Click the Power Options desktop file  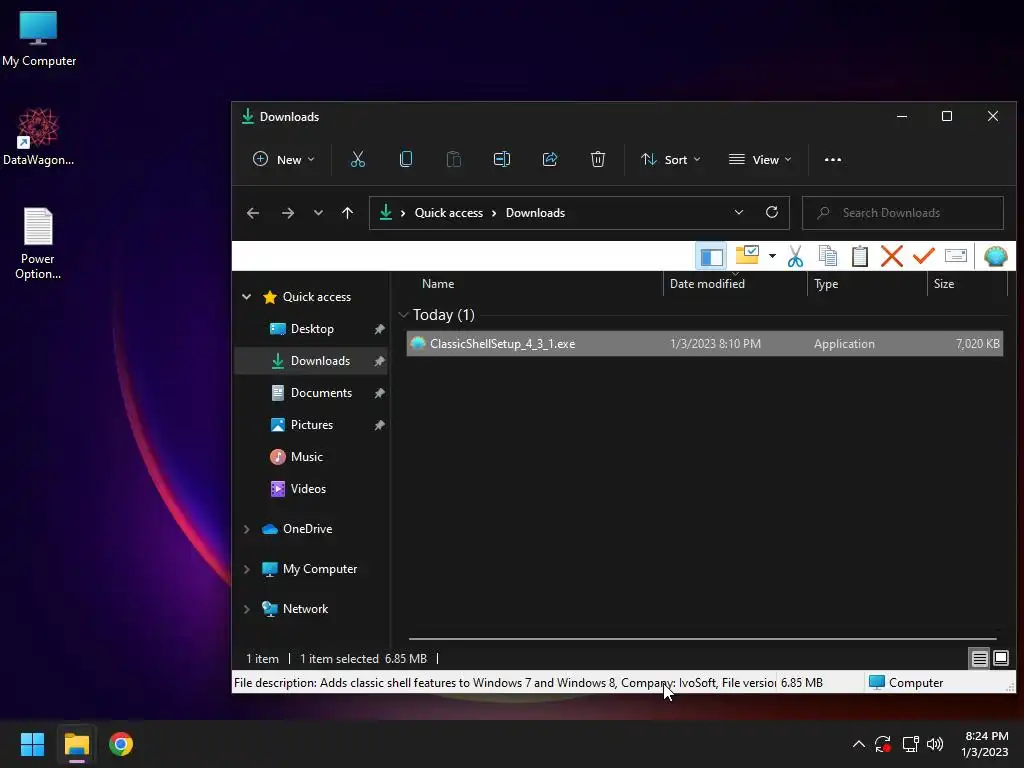pyautogui.click(x=38, y=244)
